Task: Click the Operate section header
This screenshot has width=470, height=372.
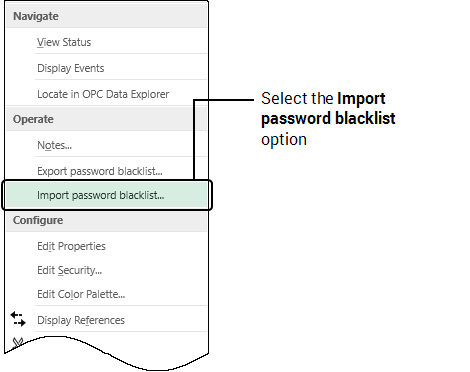Action: (33, 119)
